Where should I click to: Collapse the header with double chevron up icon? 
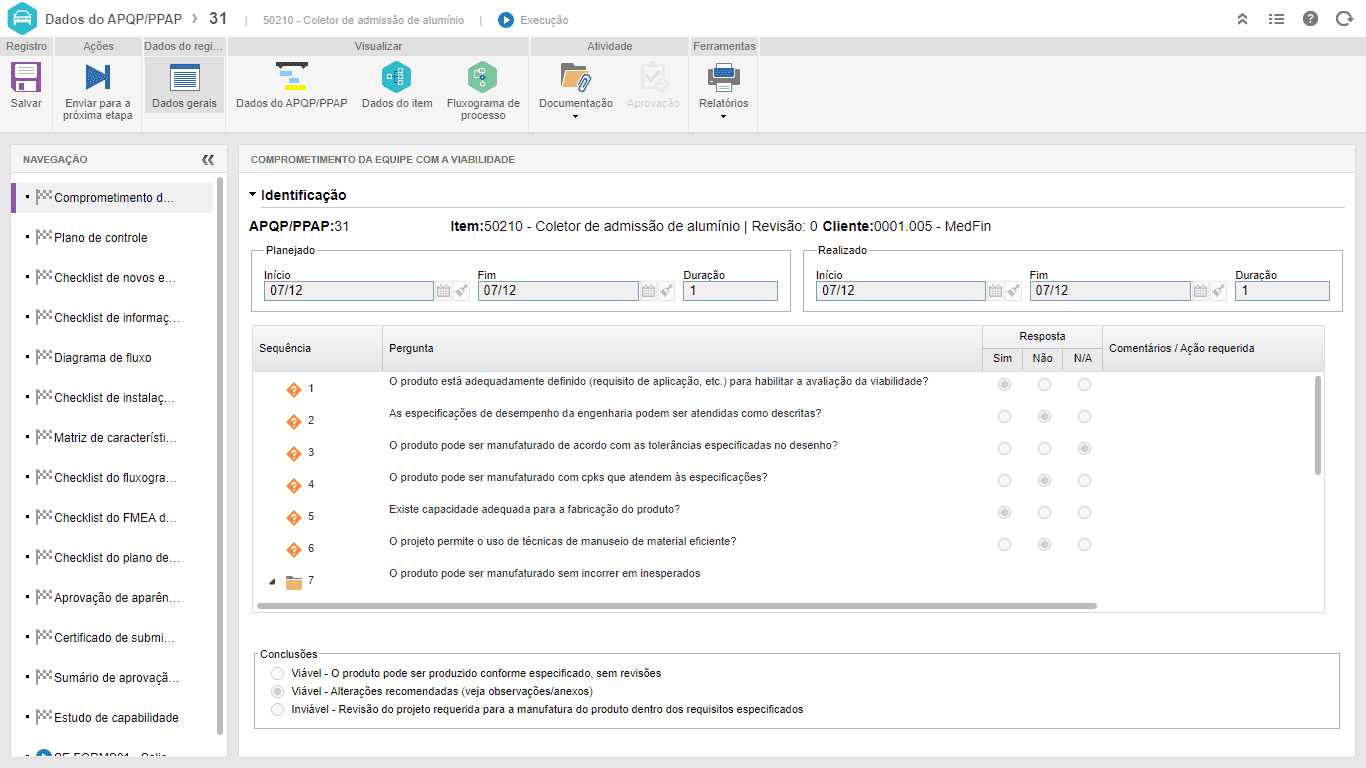tap(1243, 19)
